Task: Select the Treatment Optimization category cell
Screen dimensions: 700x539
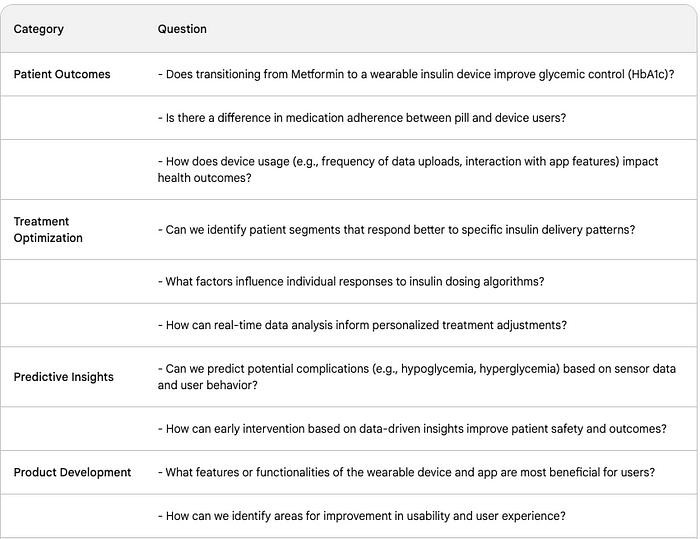Action: [x=48, y=230]
